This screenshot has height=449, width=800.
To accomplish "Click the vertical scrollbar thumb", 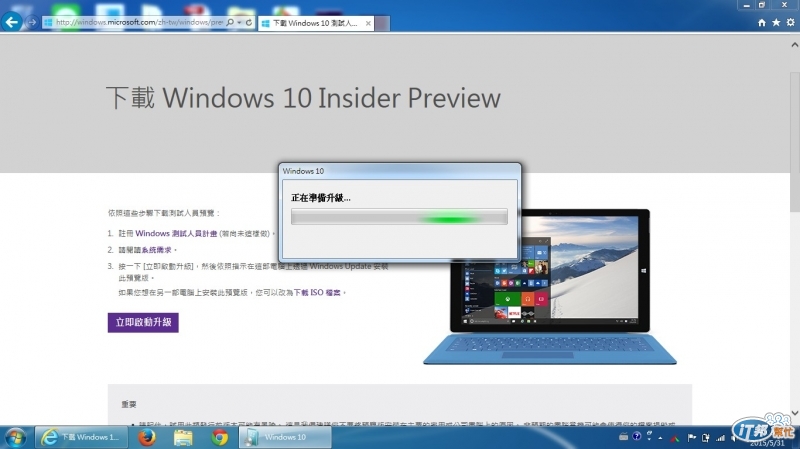I will pyautogui.click(x=794, y=141).
